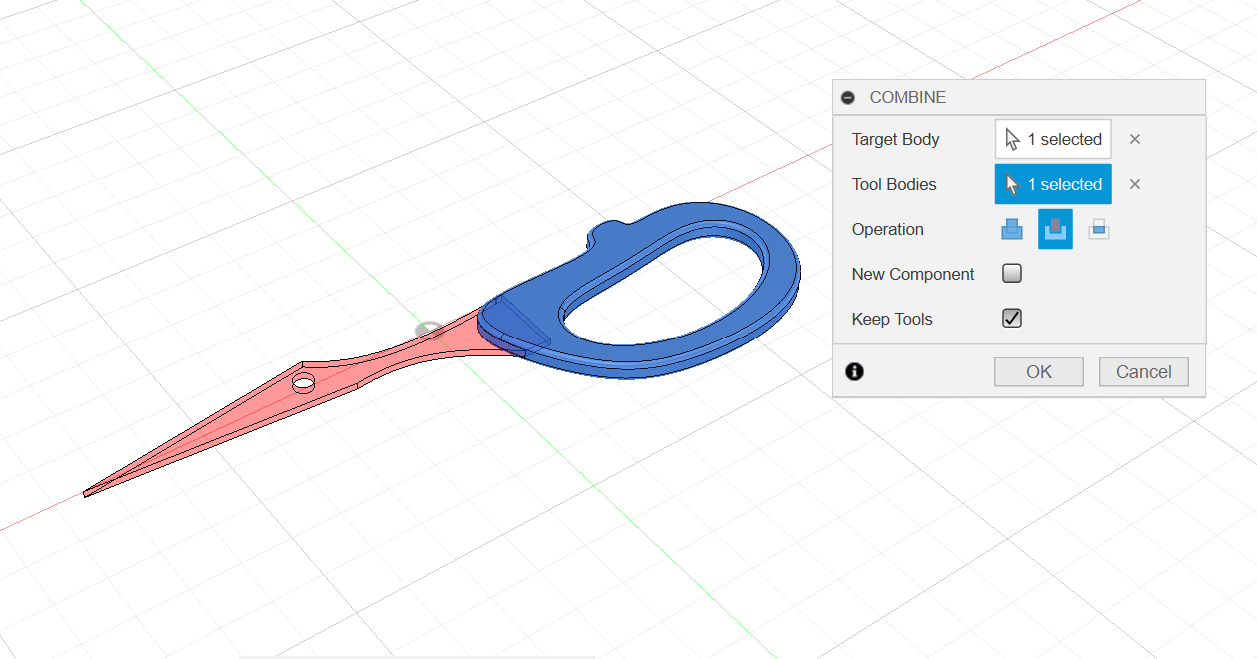1257x659 pixels.
Task: Clear the Tool Bodies selection
Action: (1135, 184)
